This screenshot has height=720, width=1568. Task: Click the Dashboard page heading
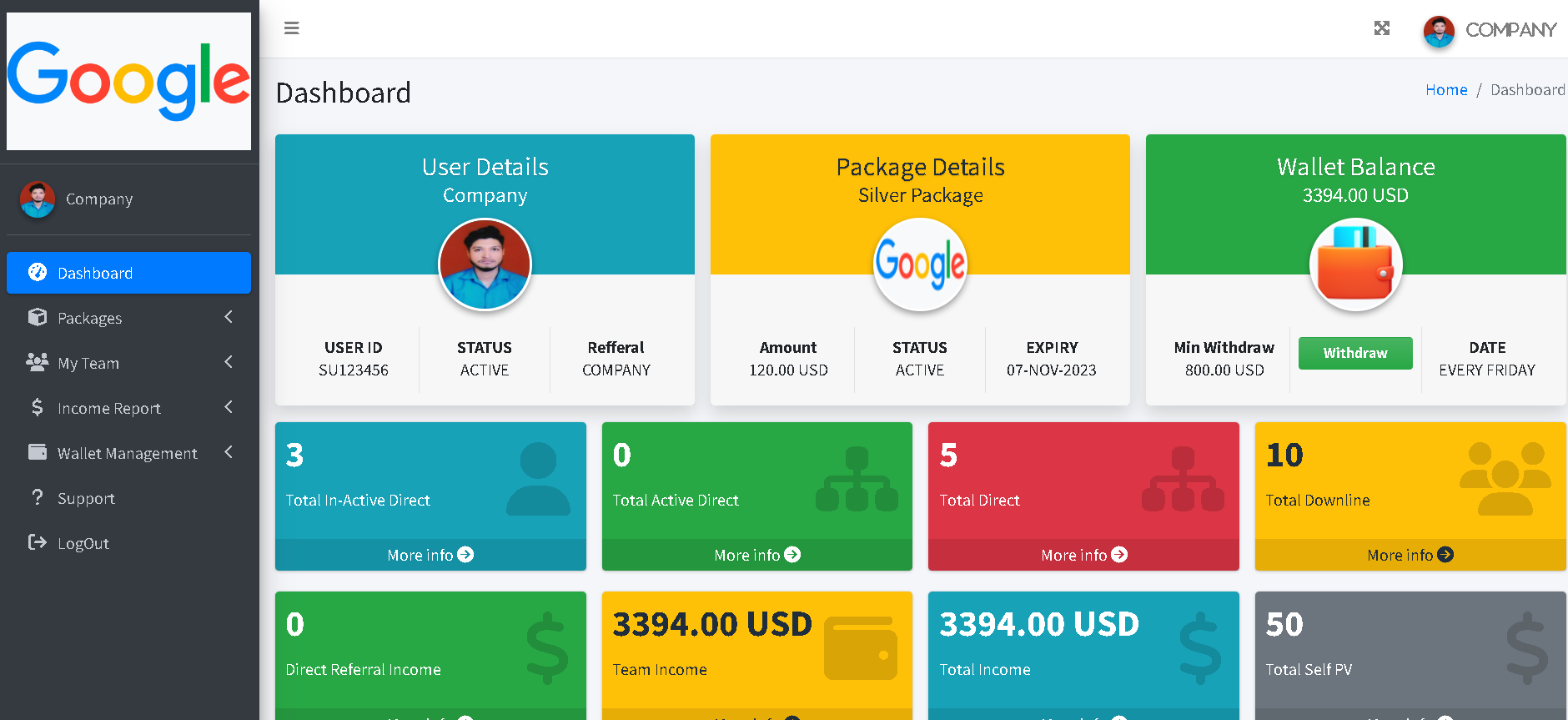(x=343, y=93)
